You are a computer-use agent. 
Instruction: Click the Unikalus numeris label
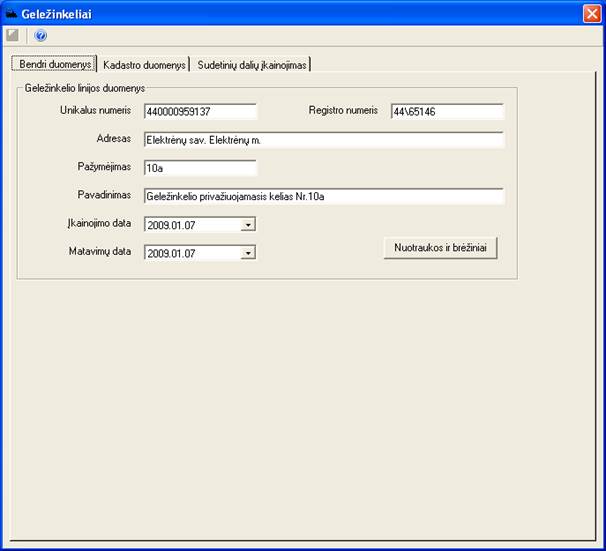[x=95, y=110]
